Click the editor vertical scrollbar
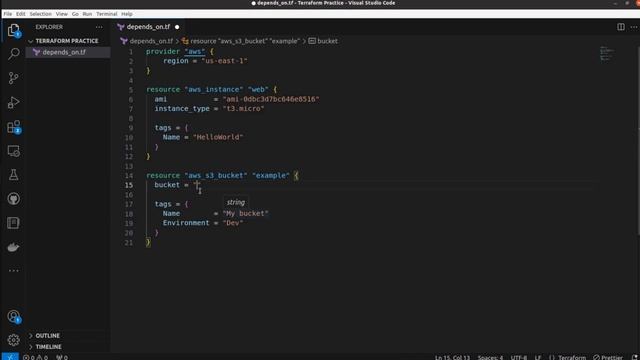640x360 pixels. [x=638, y=139]
